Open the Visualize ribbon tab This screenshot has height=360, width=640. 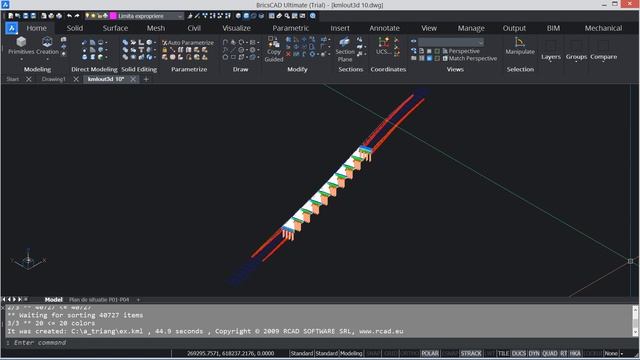(236, 28)
